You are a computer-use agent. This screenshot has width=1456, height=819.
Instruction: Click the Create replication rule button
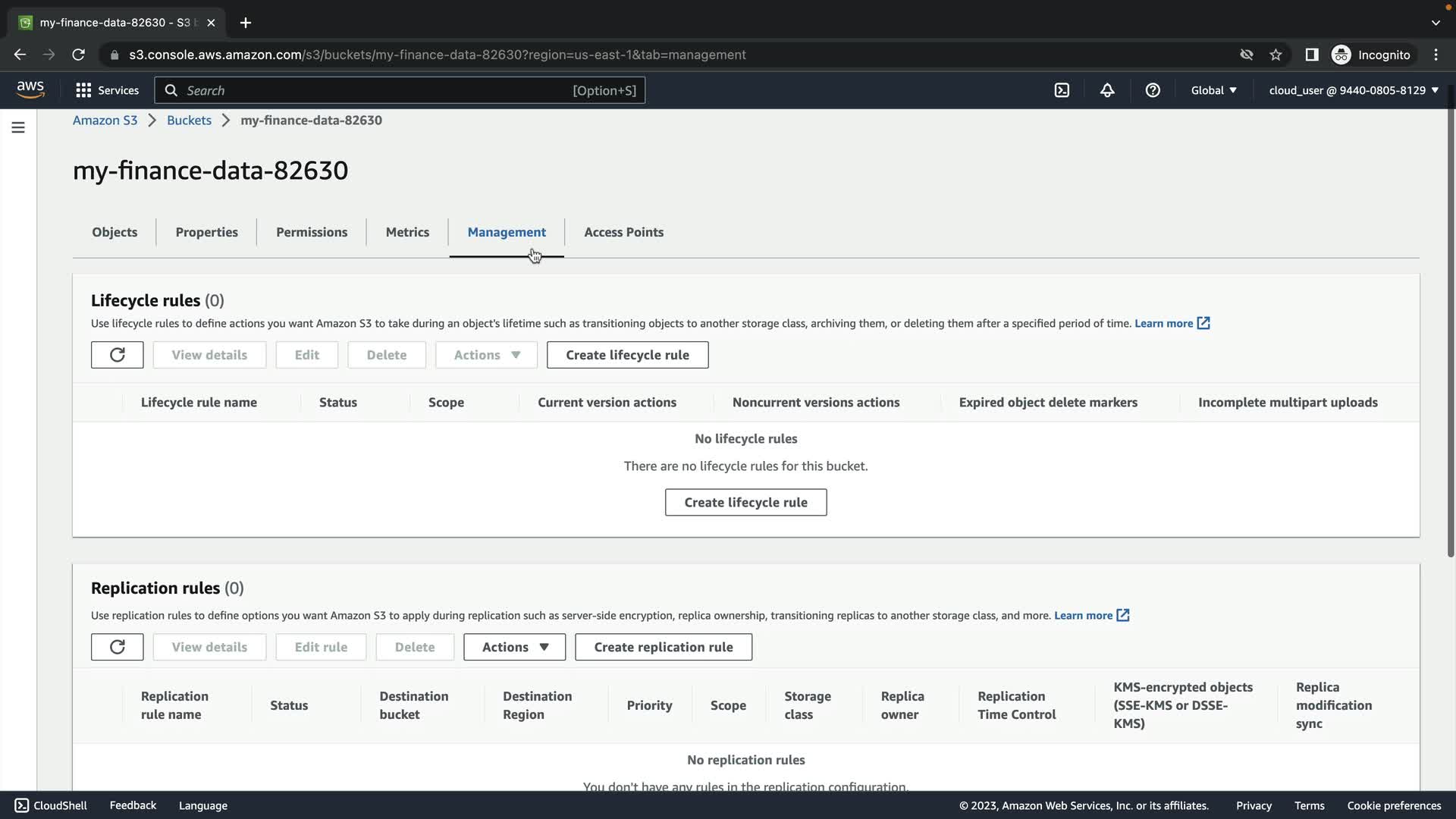664,647
